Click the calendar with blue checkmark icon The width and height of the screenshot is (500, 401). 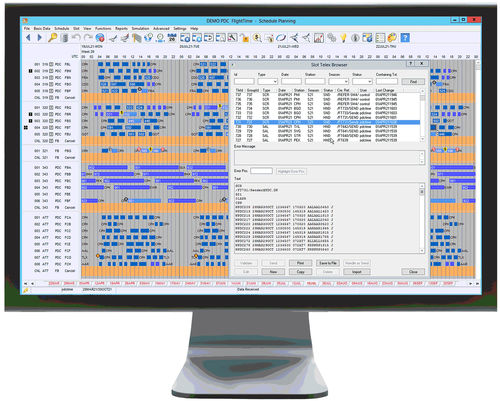pos(367,38)
